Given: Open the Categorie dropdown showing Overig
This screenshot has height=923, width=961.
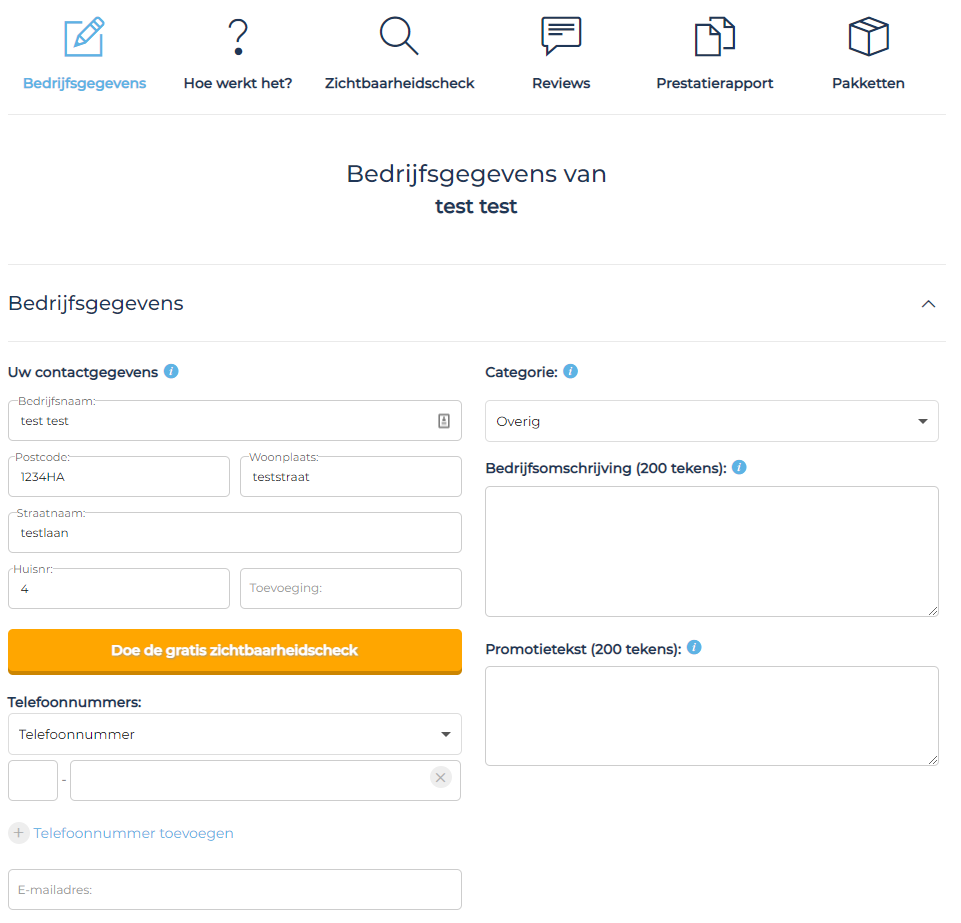Looking at the screenshot, I should [712, 421].
